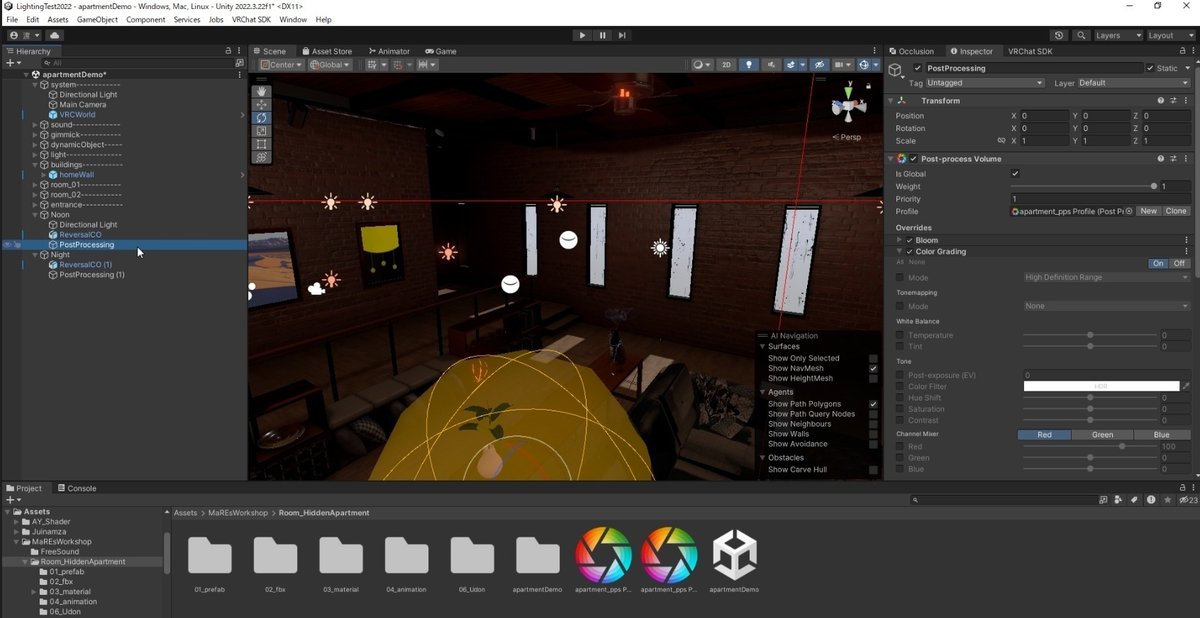Toggle Show Path Polygons checkbox
This screenshot has width=1200, height=618.
[x=873, y=404]
